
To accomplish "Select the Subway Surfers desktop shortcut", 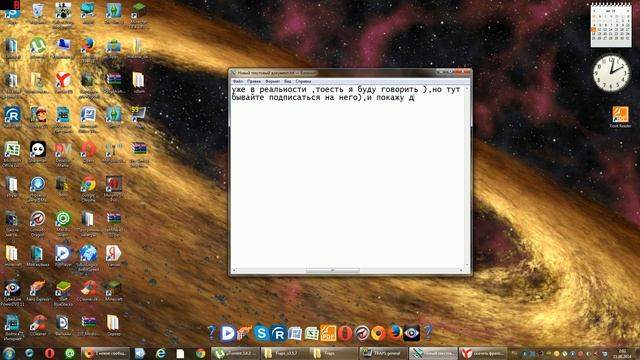I will (x=38, y=118).
